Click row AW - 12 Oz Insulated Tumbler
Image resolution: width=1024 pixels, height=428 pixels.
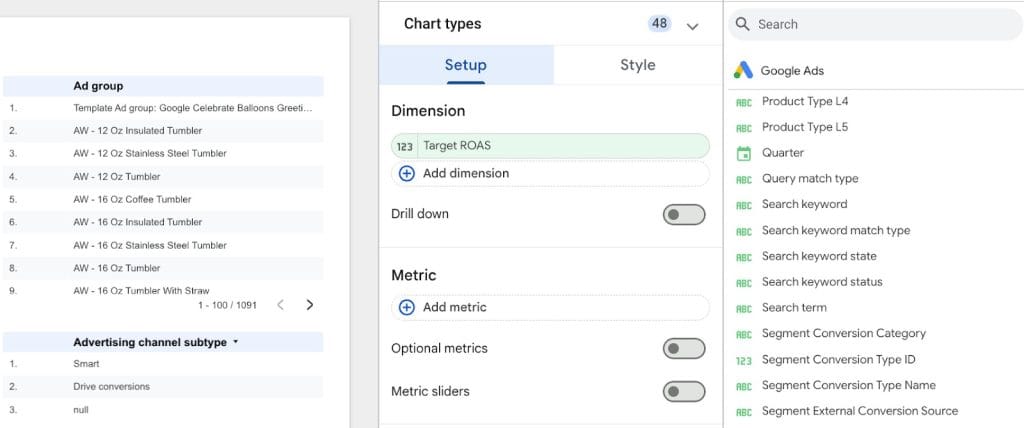[163, 131]
